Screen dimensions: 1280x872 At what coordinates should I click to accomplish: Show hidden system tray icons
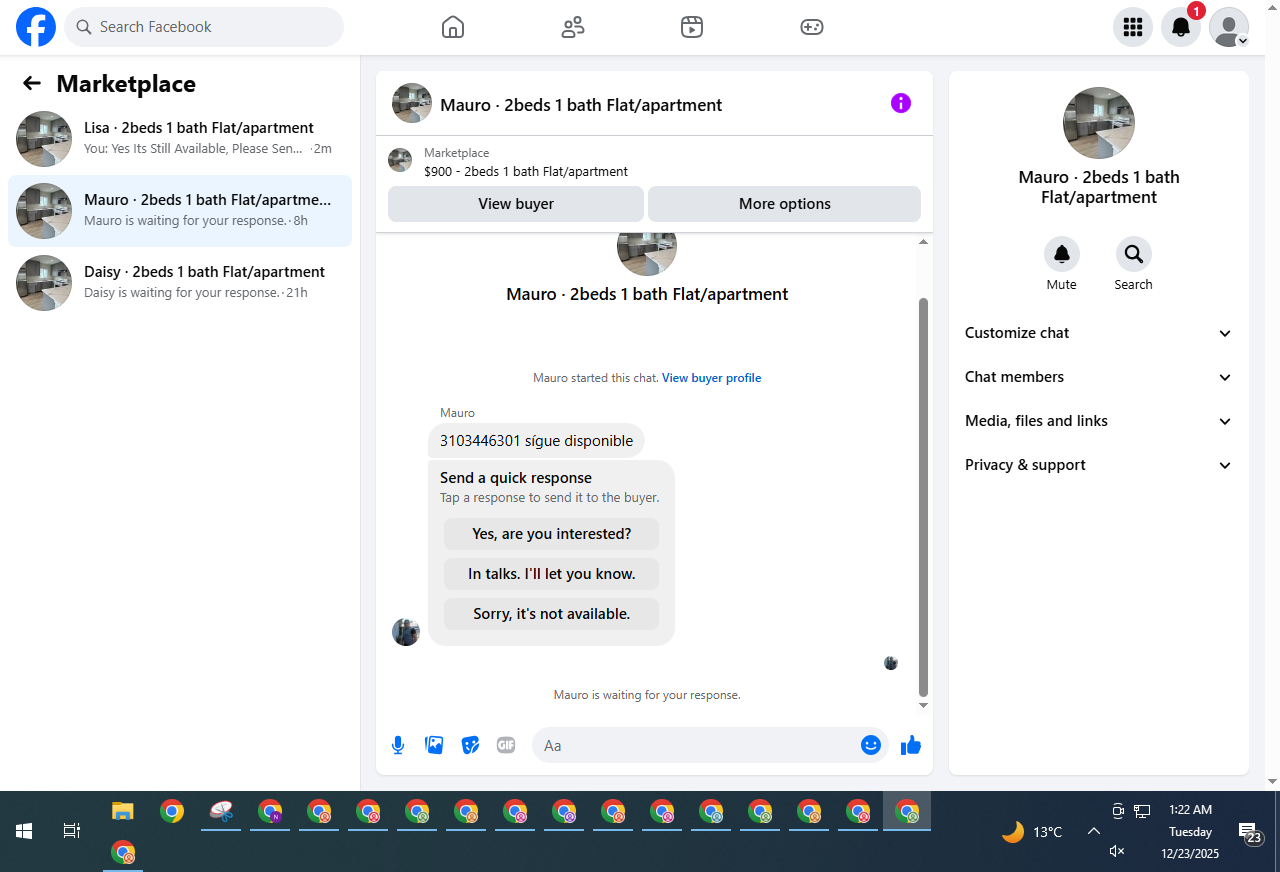pyautogui.click(x=1094, y=831)
